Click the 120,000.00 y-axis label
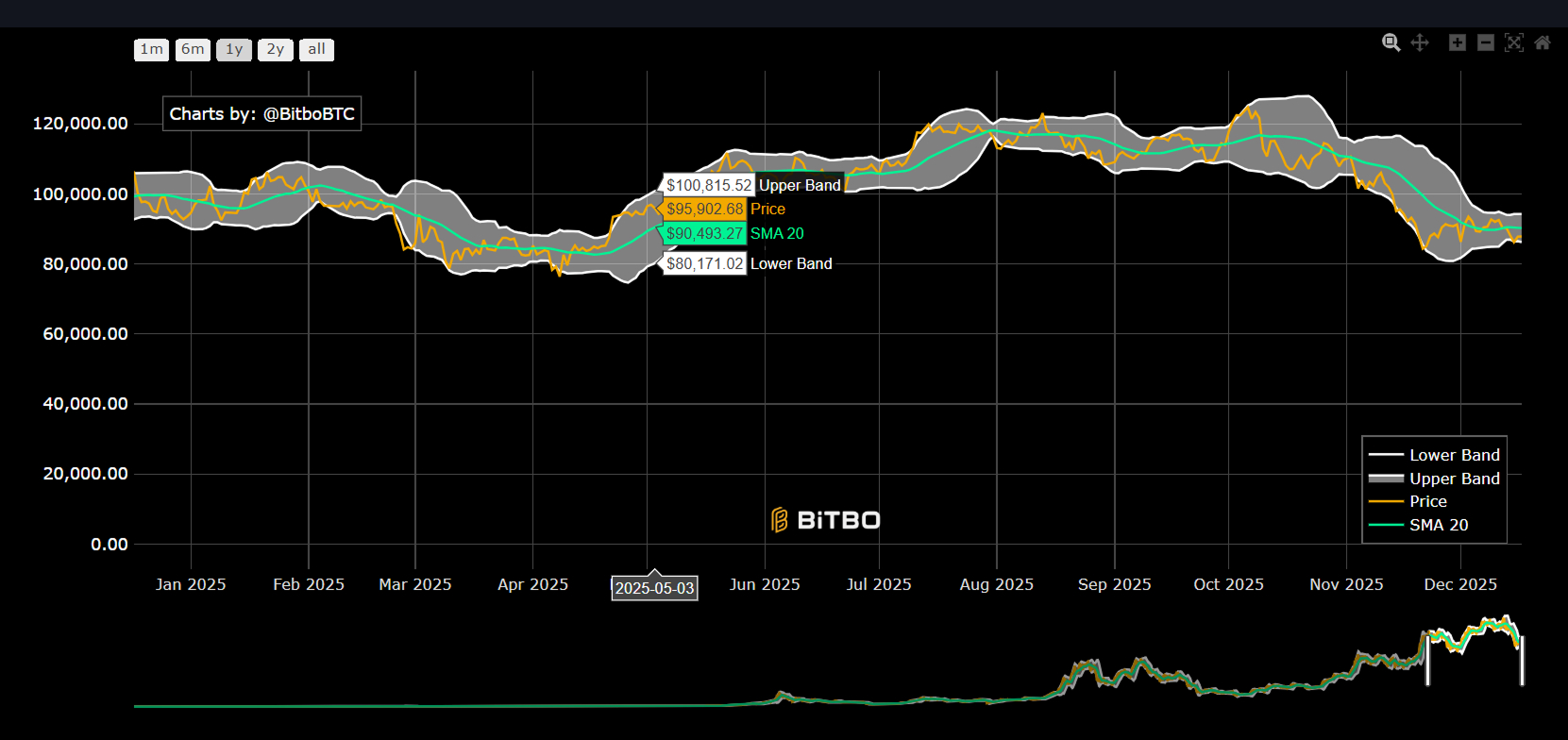The image size is (1568, 740). (80, 124)
